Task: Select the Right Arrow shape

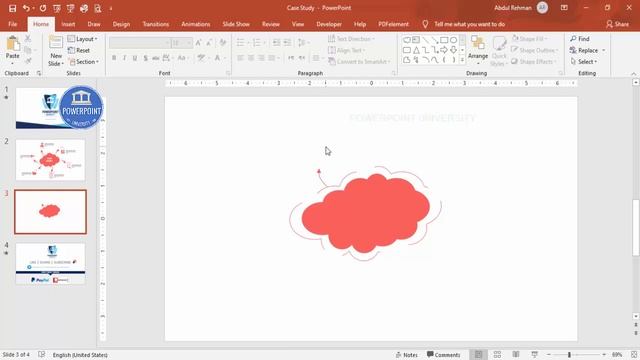Action: pyautogui.click(x=444, y=50)
